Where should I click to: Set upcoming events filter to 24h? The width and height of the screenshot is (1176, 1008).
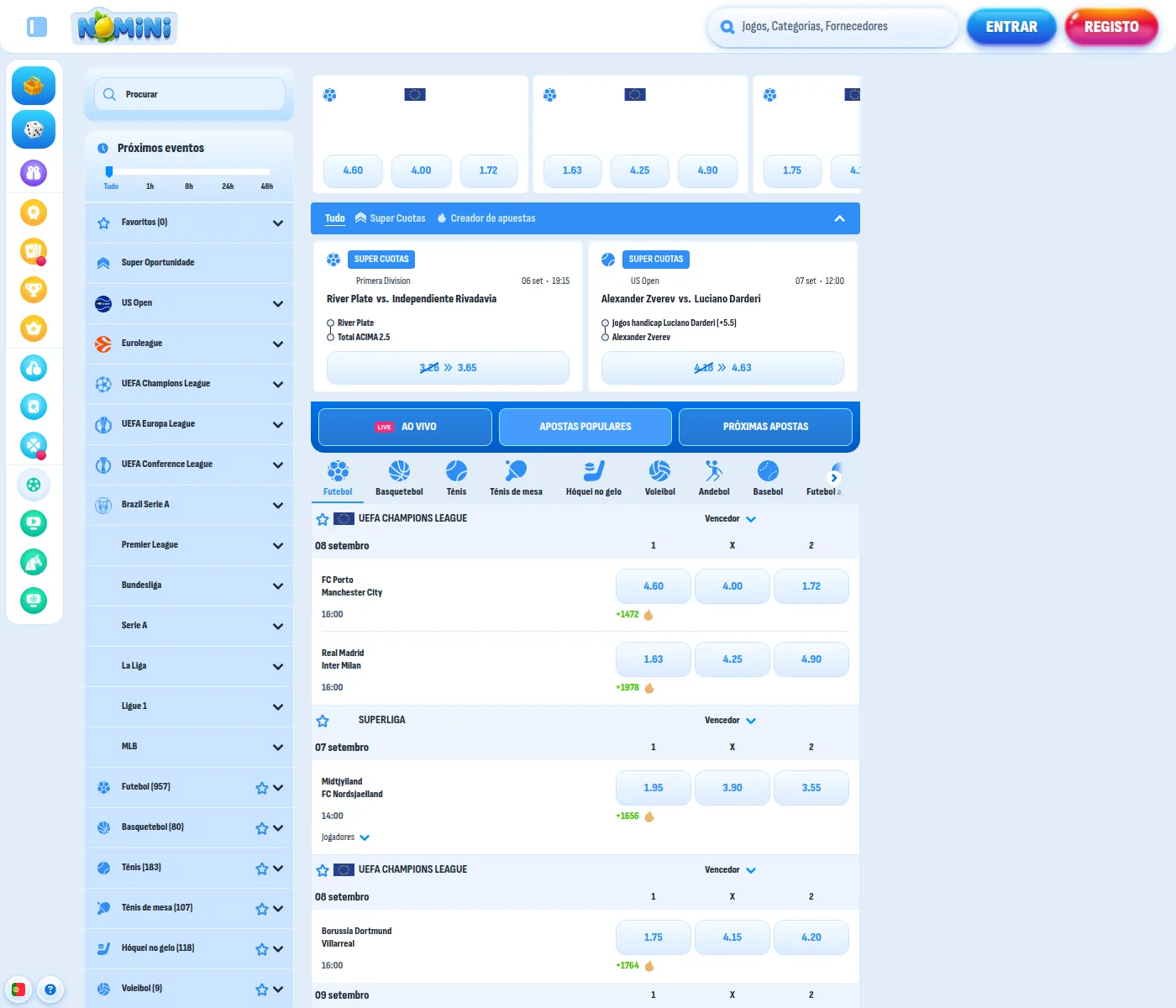228,186
